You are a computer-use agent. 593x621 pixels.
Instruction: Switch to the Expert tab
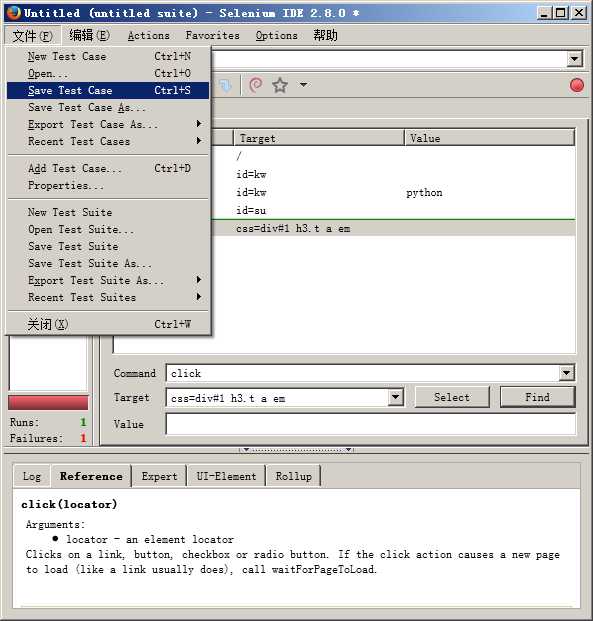pos(159,476)
